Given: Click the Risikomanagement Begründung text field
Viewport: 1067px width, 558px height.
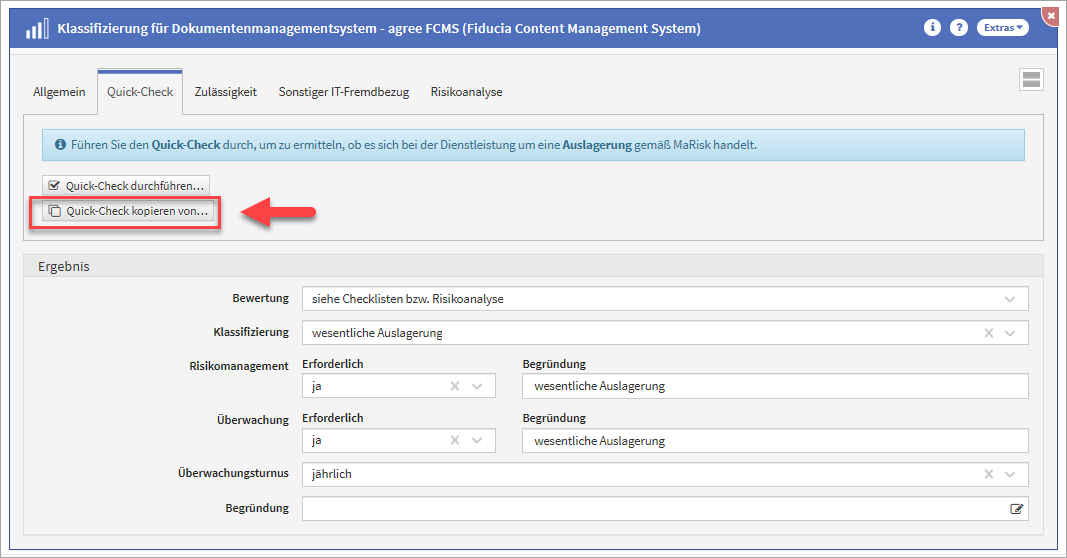Looking at the screenshot, I should click(774, 386).
